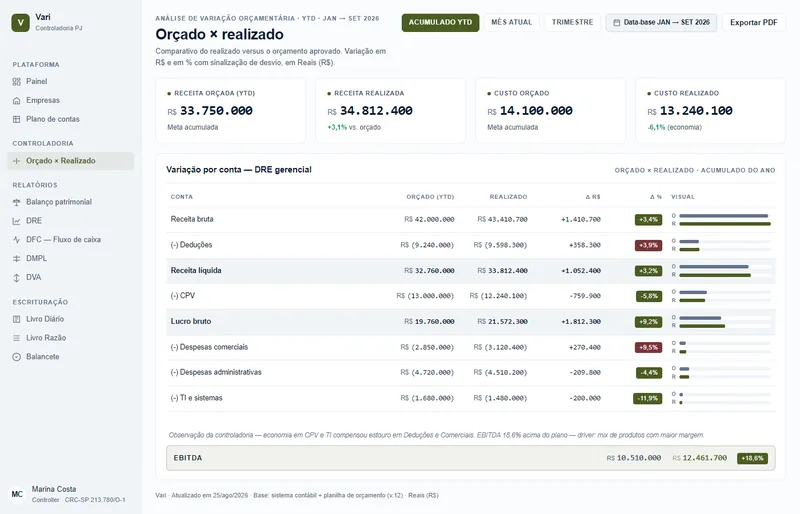
Task: Click the -6,1% (economia) text
Action: (x=674, y=128)
